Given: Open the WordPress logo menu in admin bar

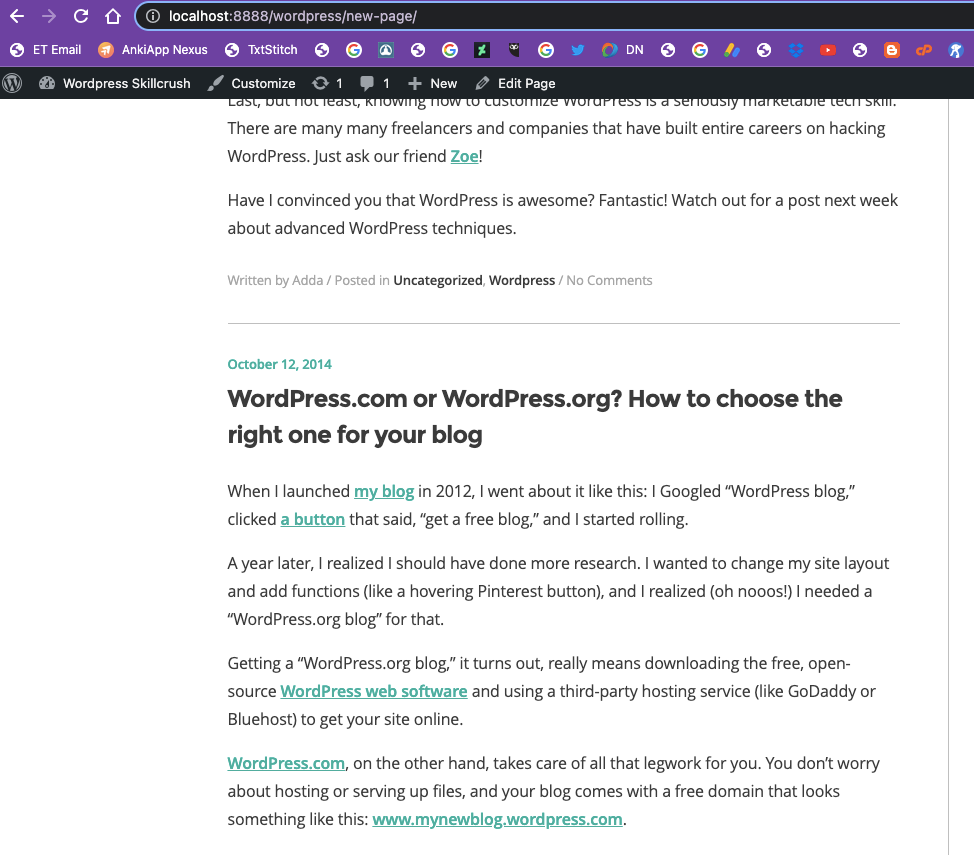Looking at the screenshot, I should point(12,83).
